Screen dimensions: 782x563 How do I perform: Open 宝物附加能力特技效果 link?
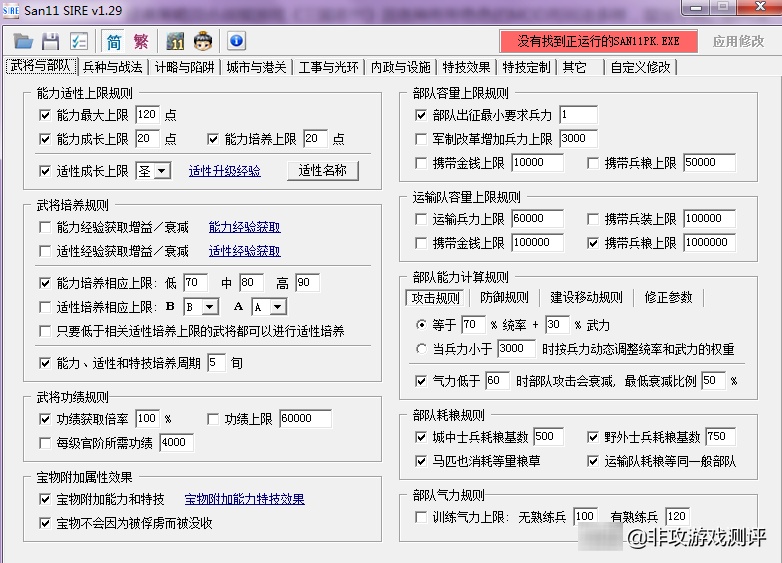[x=244, y=499]
